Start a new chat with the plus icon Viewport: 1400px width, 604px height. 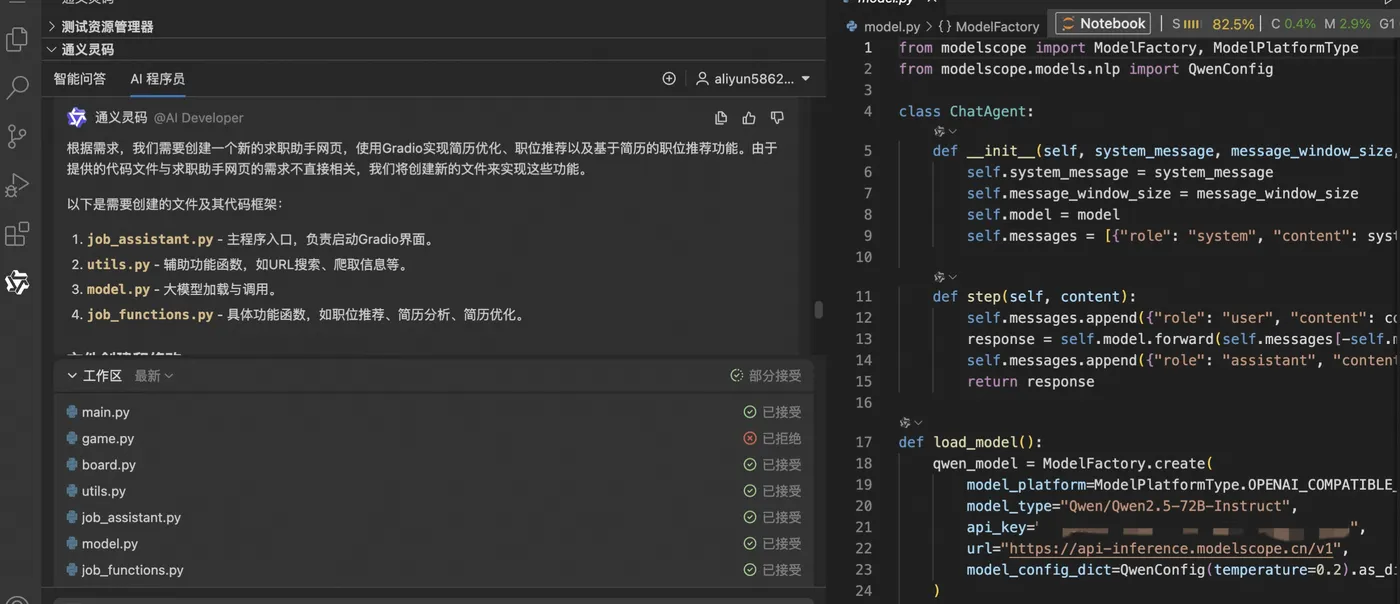point(669,78)
